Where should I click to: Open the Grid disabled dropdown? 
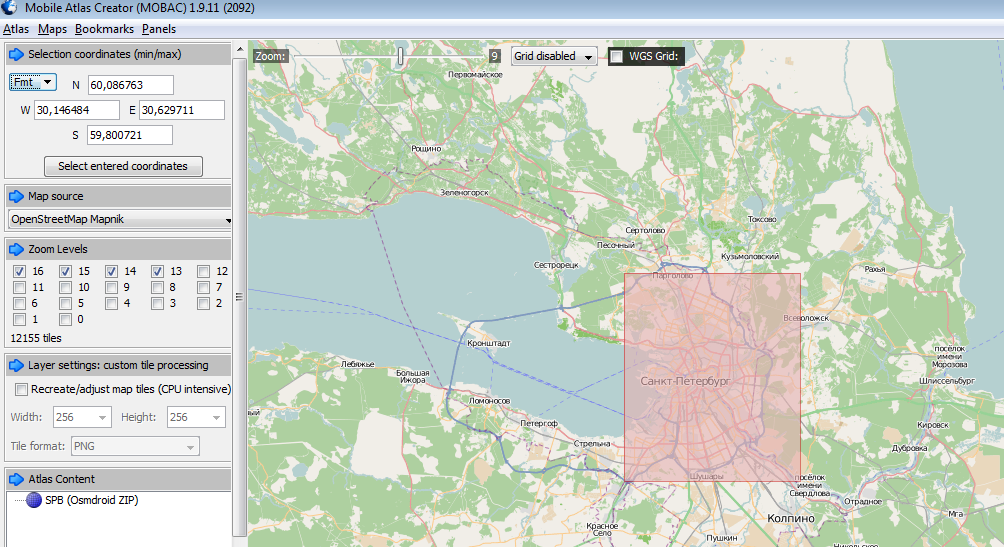click(x=554, y=56)
